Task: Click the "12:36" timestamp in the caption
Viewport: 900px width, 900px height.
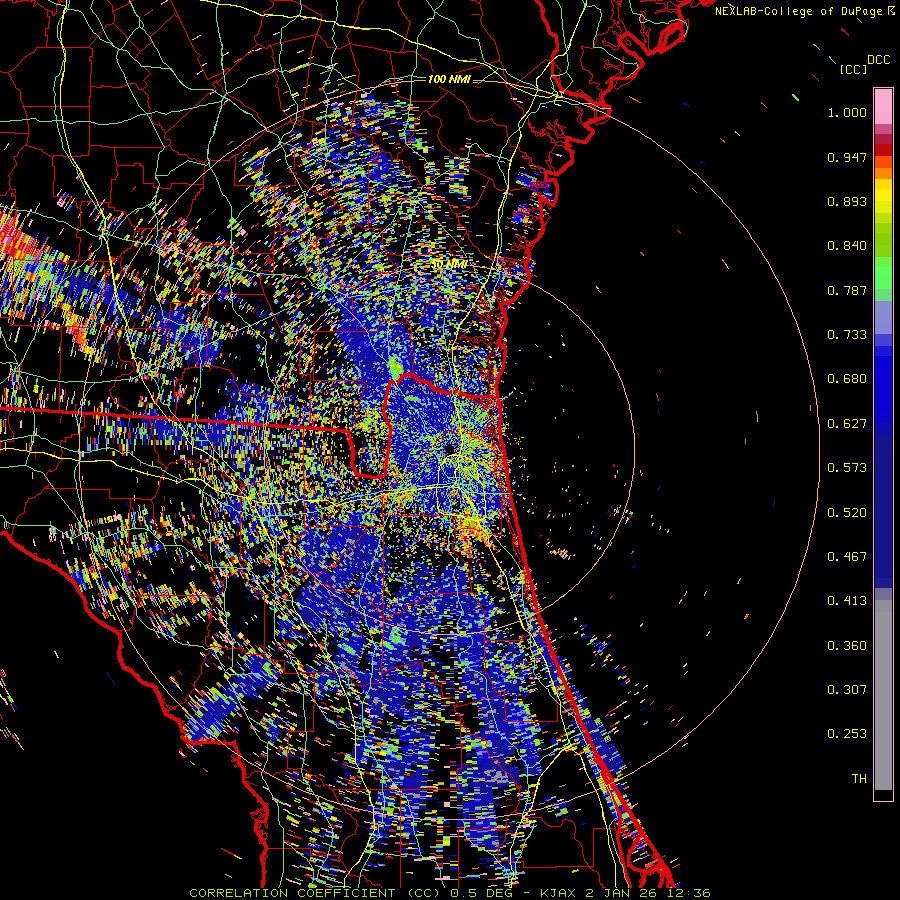Action: 690,893
